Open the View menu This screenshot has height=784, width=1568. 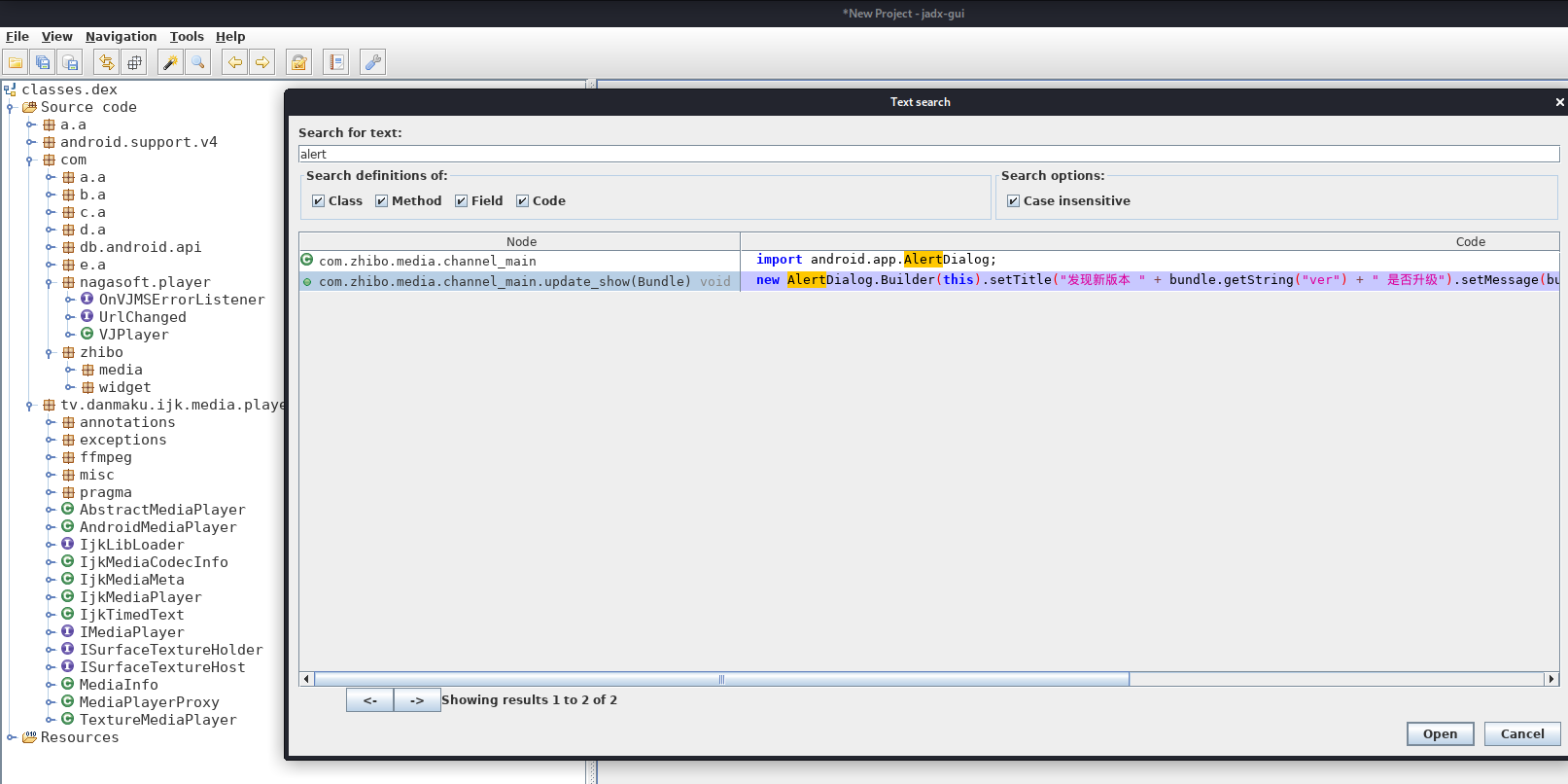coord(57,37)
